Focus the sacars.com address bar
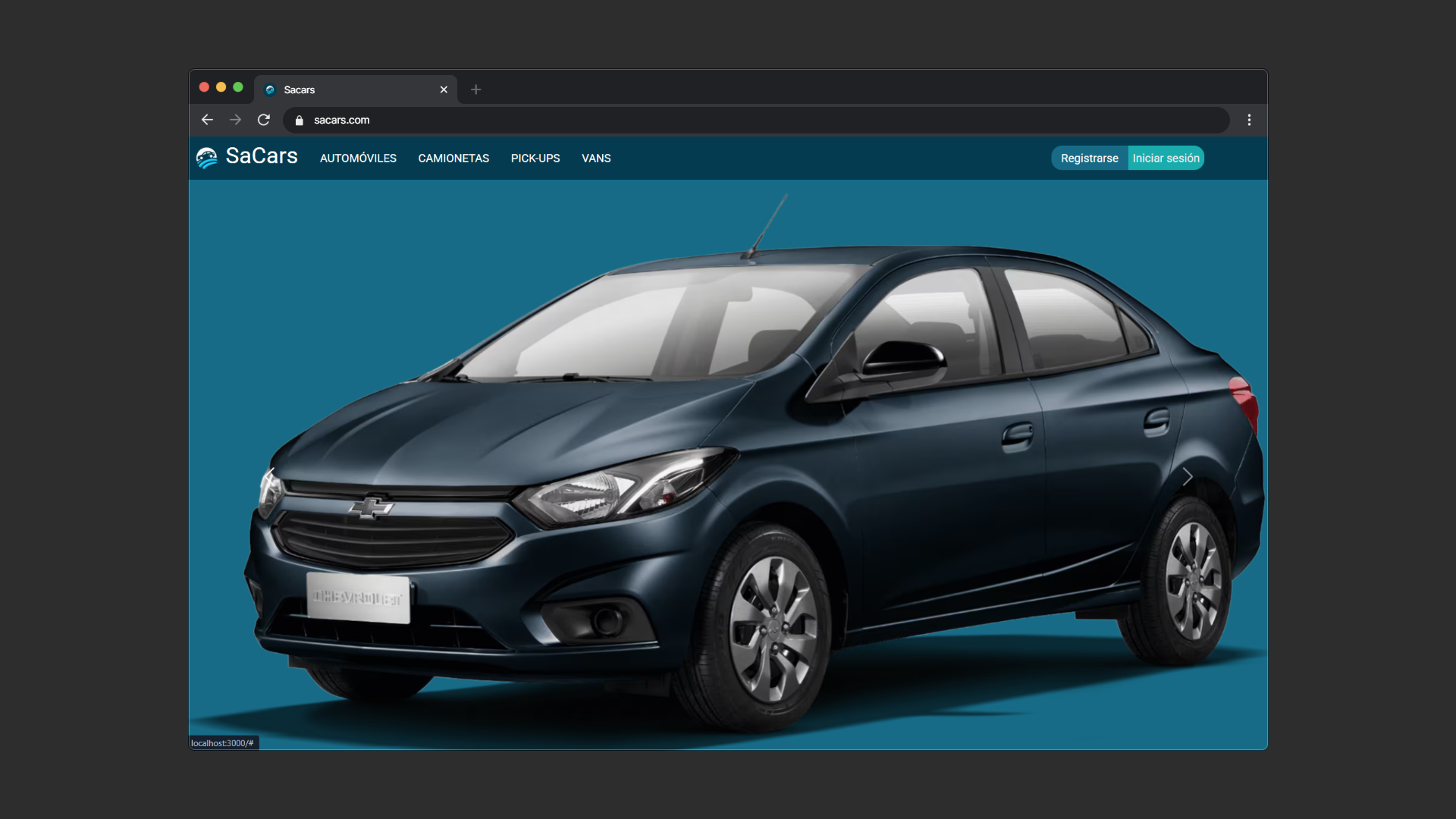 [756, 120]
